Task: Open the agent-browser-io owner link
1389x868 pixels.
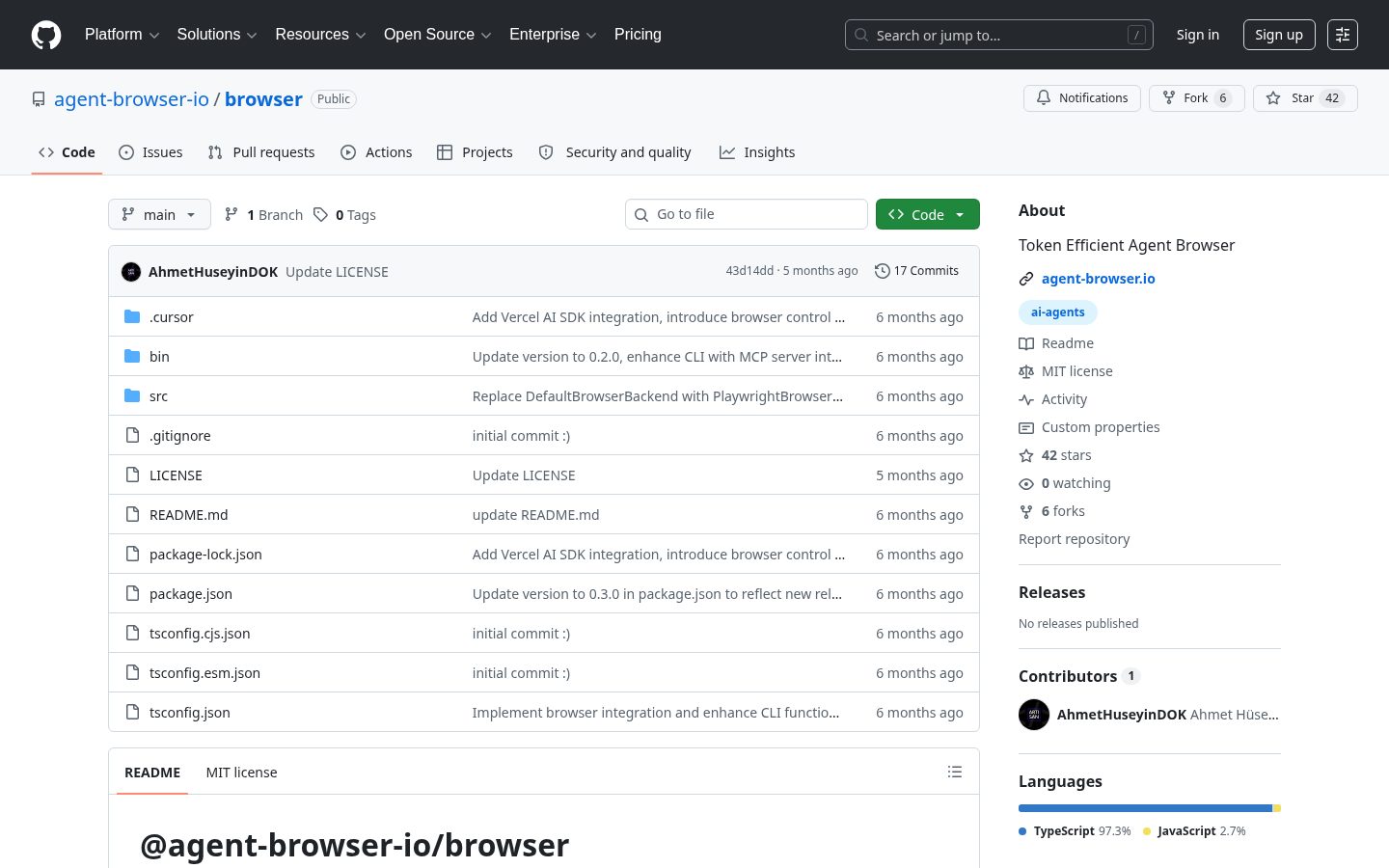Action: coord(131,99)
